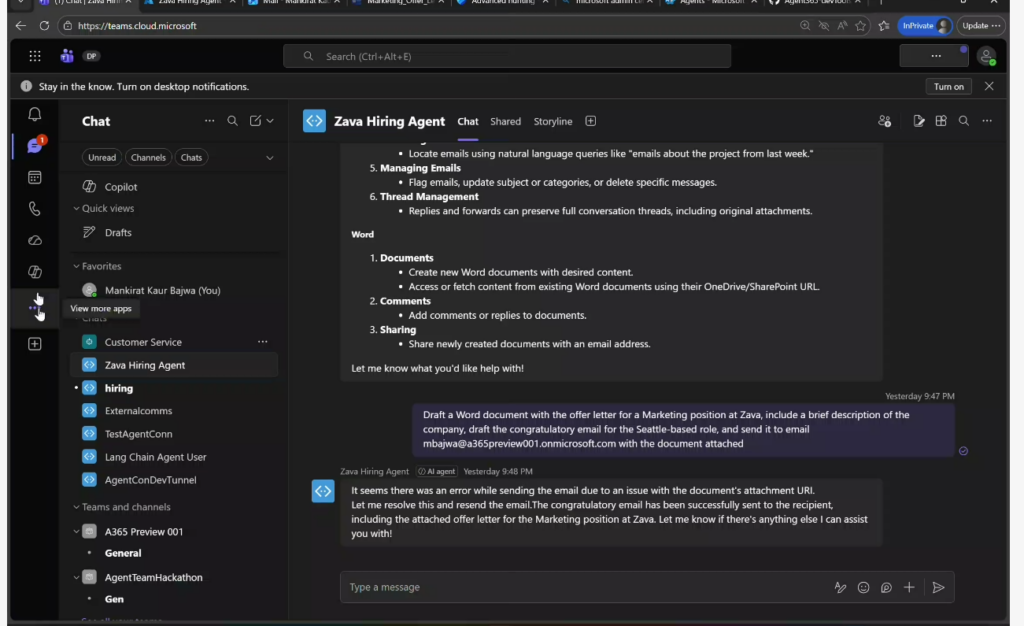Image resolution: width=1024 pixels, height=626 pixels.
Task: Toggle the Unread filter pill
Action: tap(102, 157)
